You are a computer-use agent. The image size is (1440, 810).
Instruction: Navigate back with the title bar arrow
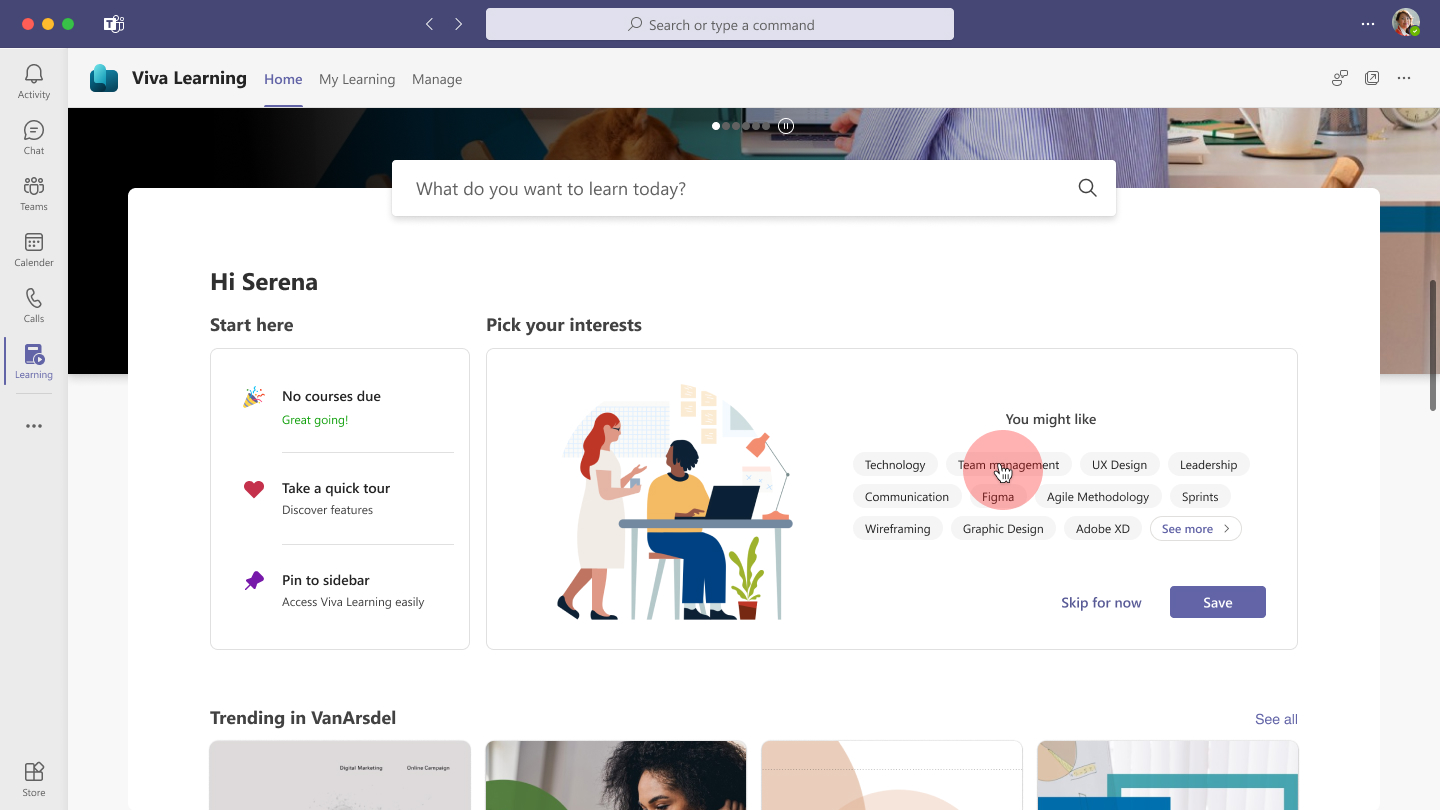pos(430,24)
